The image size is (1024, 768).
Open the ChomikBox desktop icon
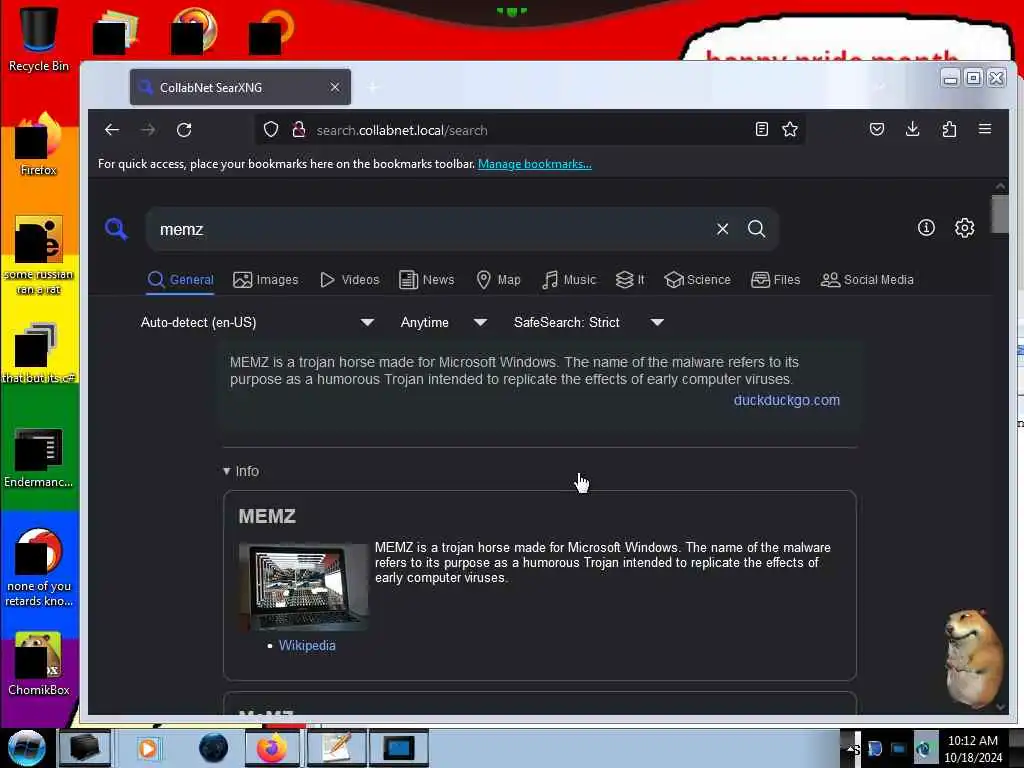point(39,664)
